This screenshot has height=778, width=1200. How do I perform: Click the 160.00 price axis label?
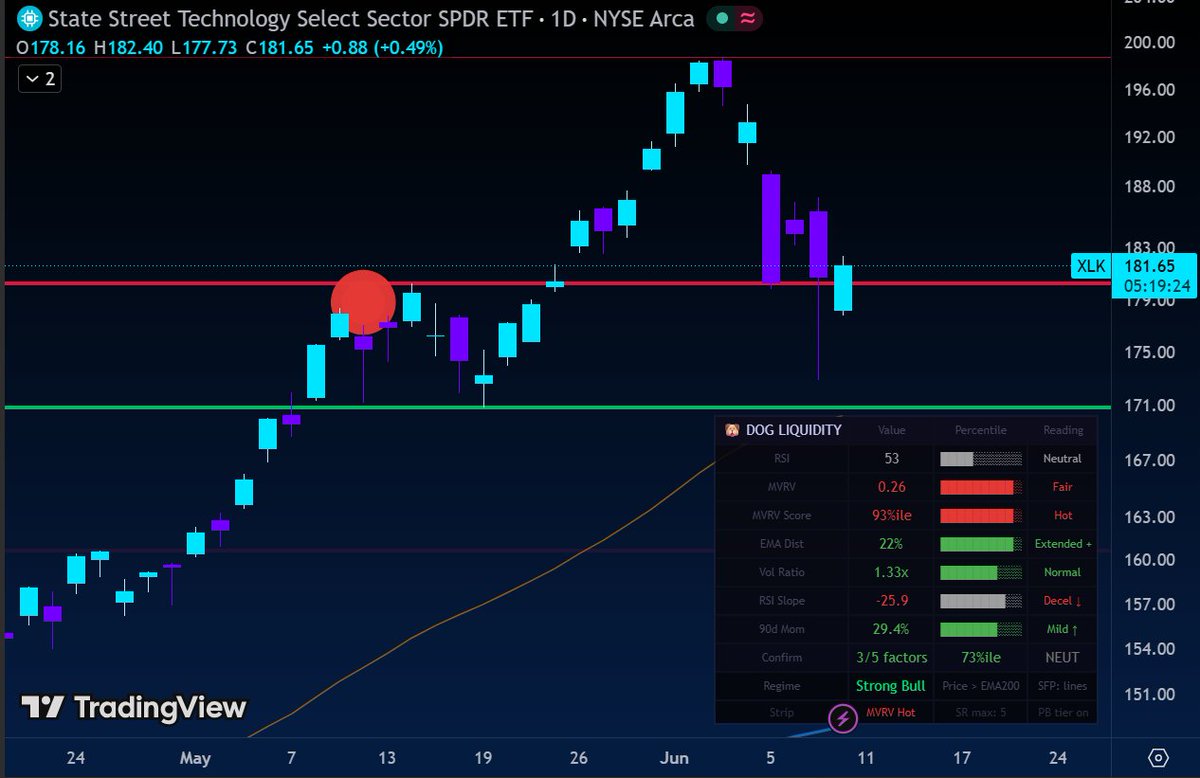click(x=1148, y=560)
